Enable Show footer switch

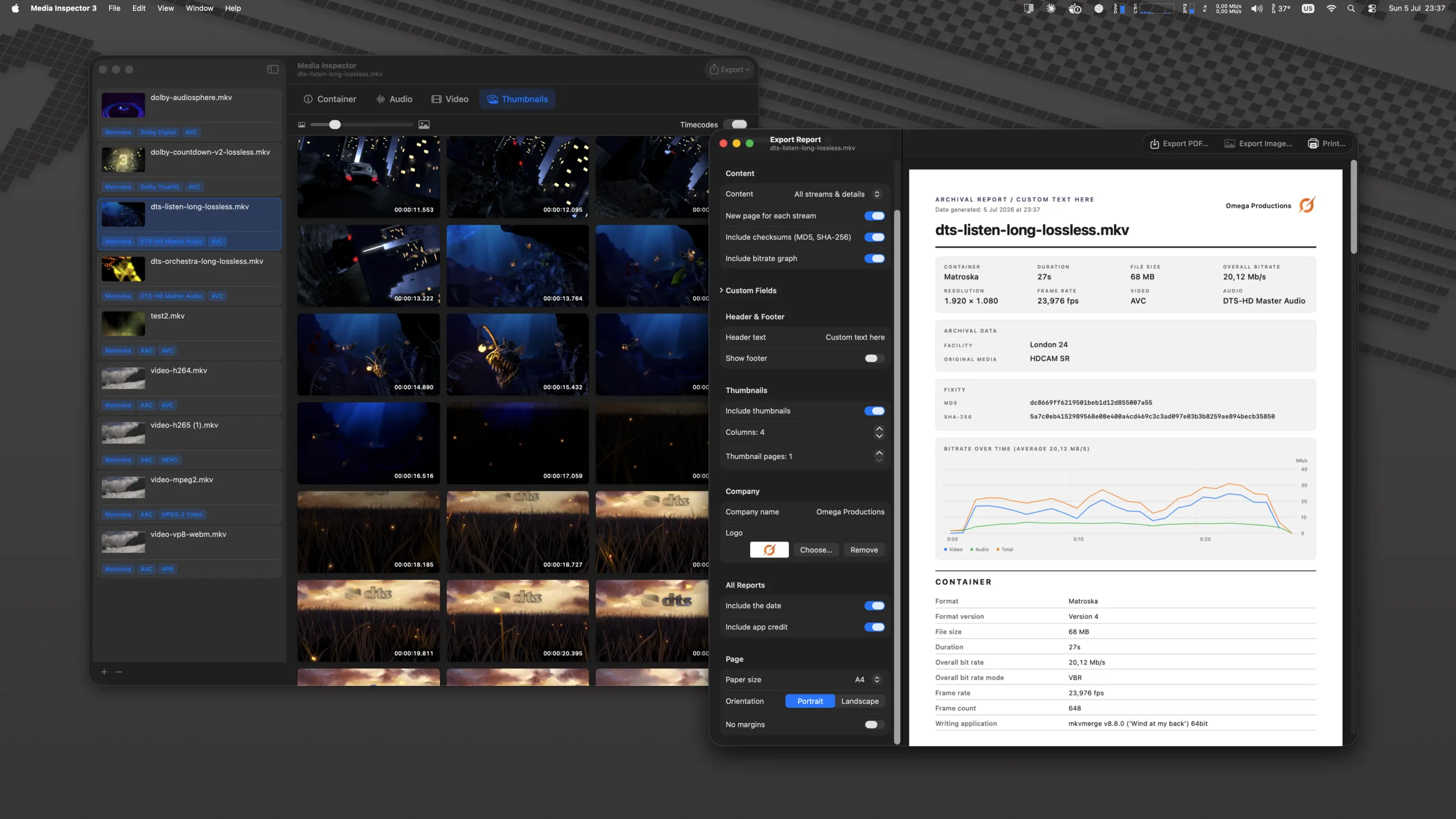click(874, 358)
